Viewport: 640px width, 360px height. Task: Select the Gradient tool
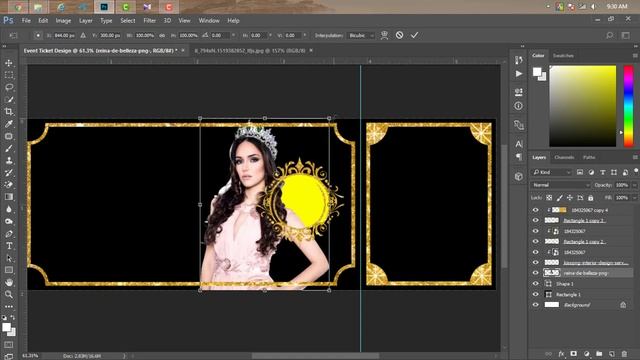(x=9, y=197)
